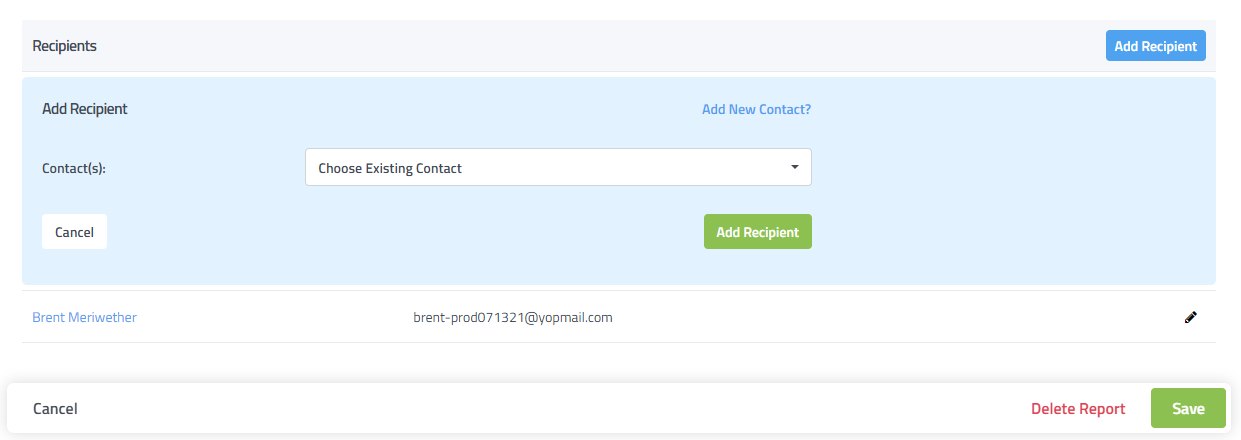Click the Recipients section title

click(x=64, y=46)
